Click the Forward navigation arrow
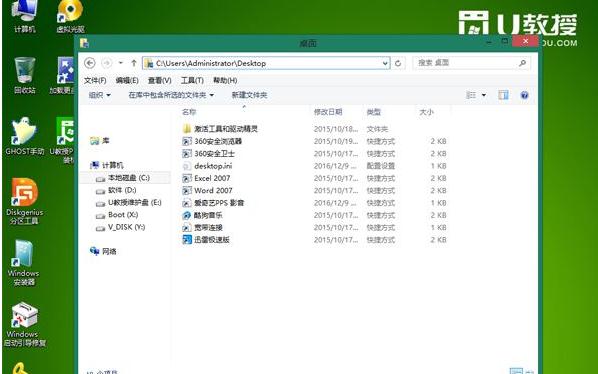This screenshot has width=598, height=374. coord(107,63)
